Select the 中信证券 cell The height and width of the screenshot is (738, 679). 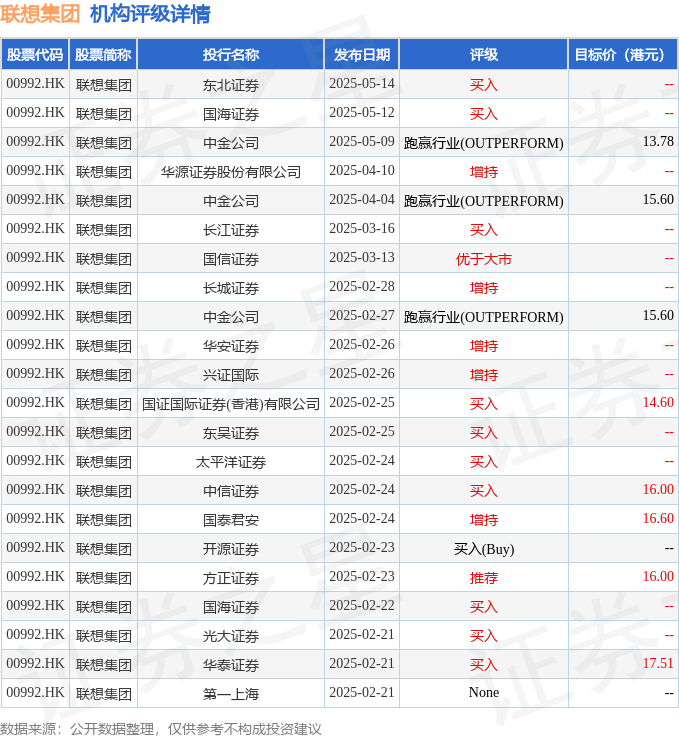(231, 491)
